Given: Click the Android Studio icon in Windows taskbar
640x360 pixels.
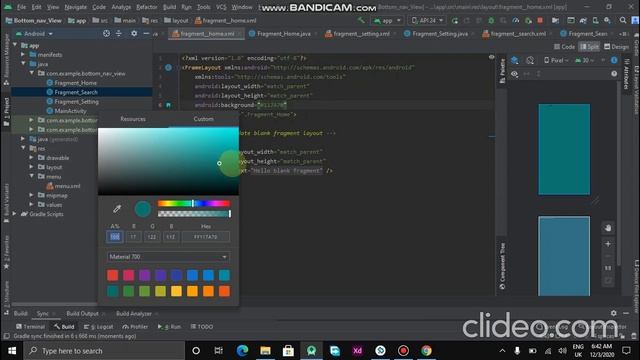Looking at the screenshot, I should (311, 351).
